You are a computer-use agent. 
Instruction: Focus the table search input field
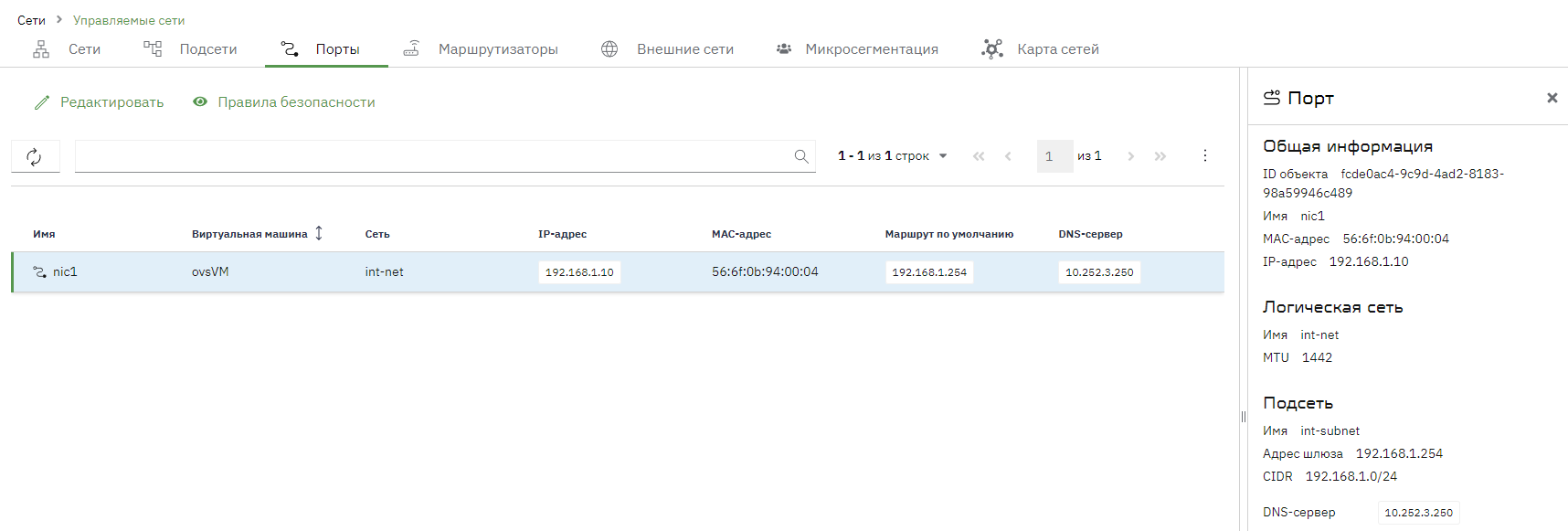pos(434,156)
